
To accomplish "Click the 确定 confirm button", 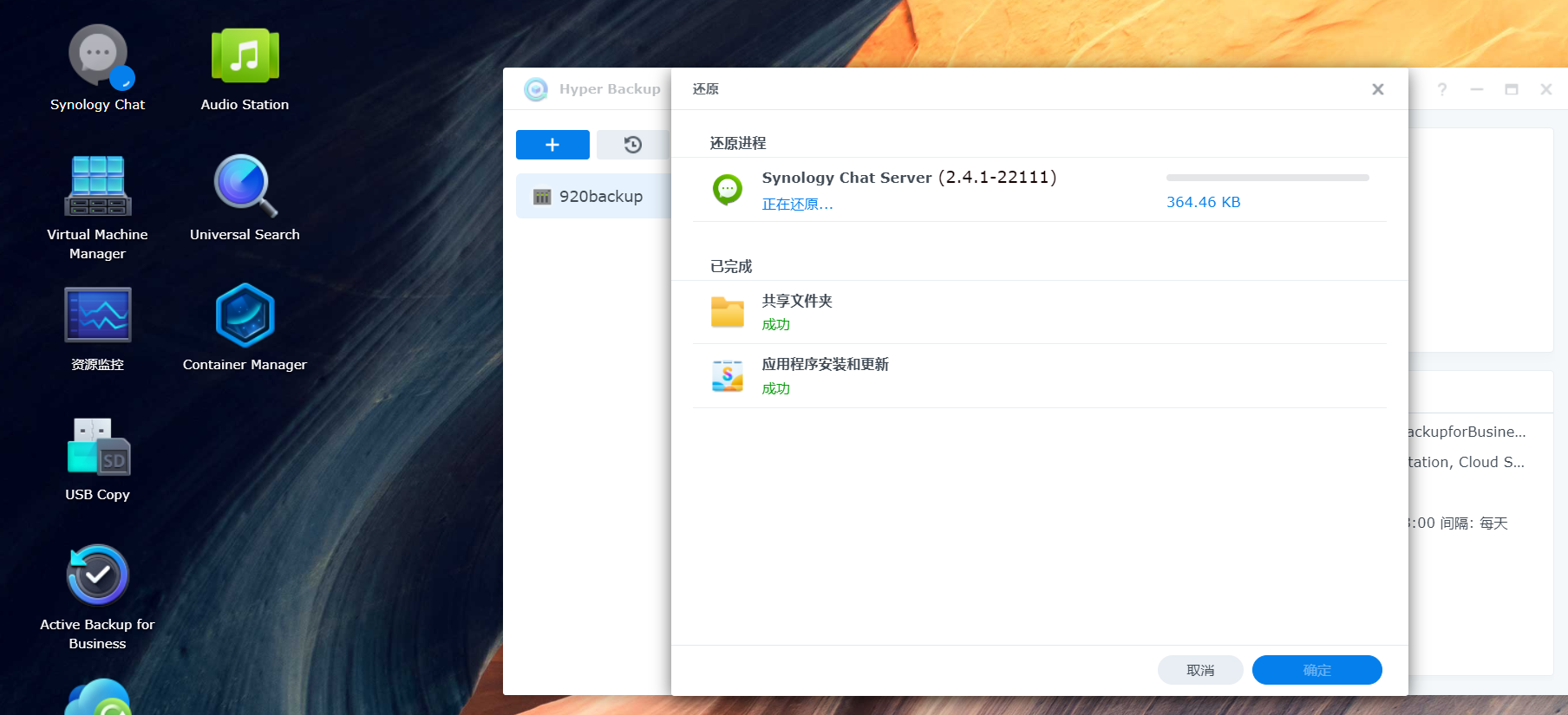I will [1316, 670].
